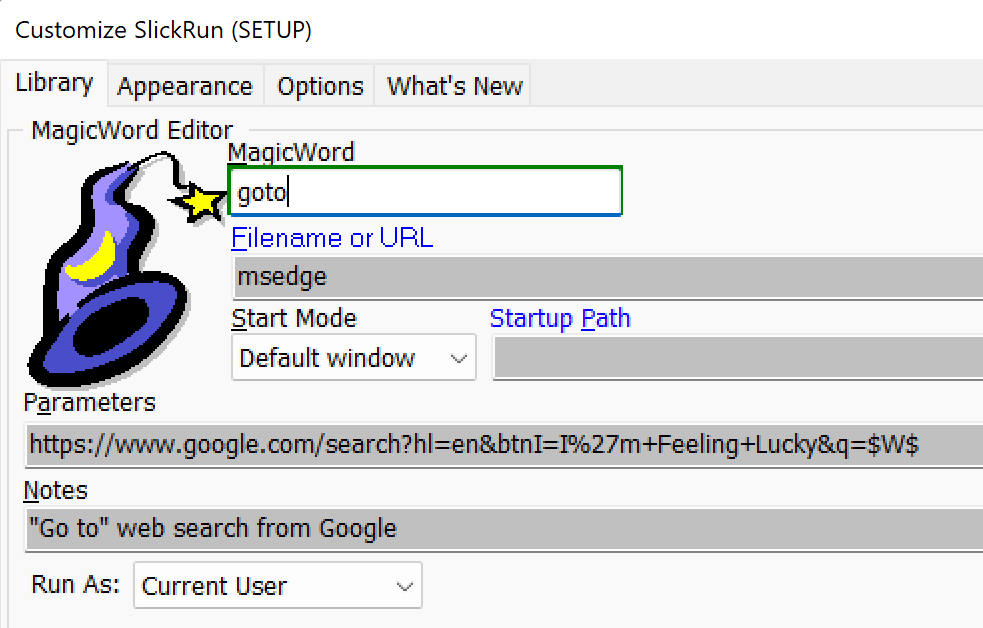This screenshot has height=628, width=983.
Task: Show the What's New tab
Action: coord(454,87)
